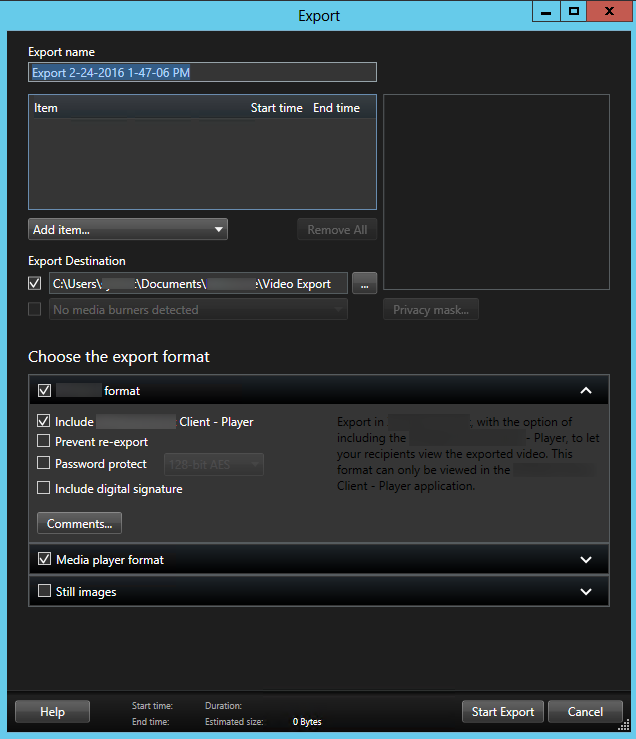The image size is (636, 739).
Task: Click the Start time column header
Action: pos(276,108)
